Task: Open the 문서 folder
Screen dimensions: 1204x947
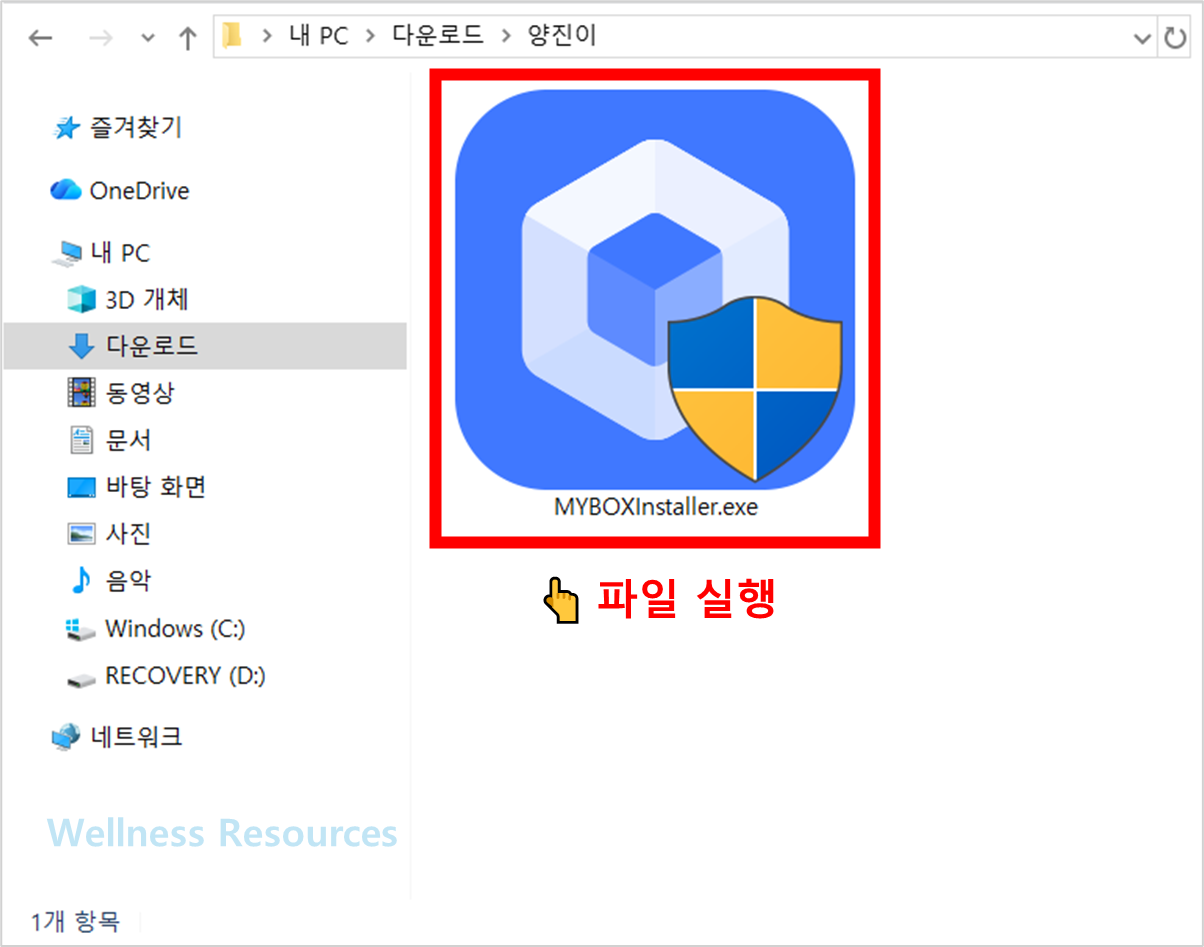Action: [109, 440]
